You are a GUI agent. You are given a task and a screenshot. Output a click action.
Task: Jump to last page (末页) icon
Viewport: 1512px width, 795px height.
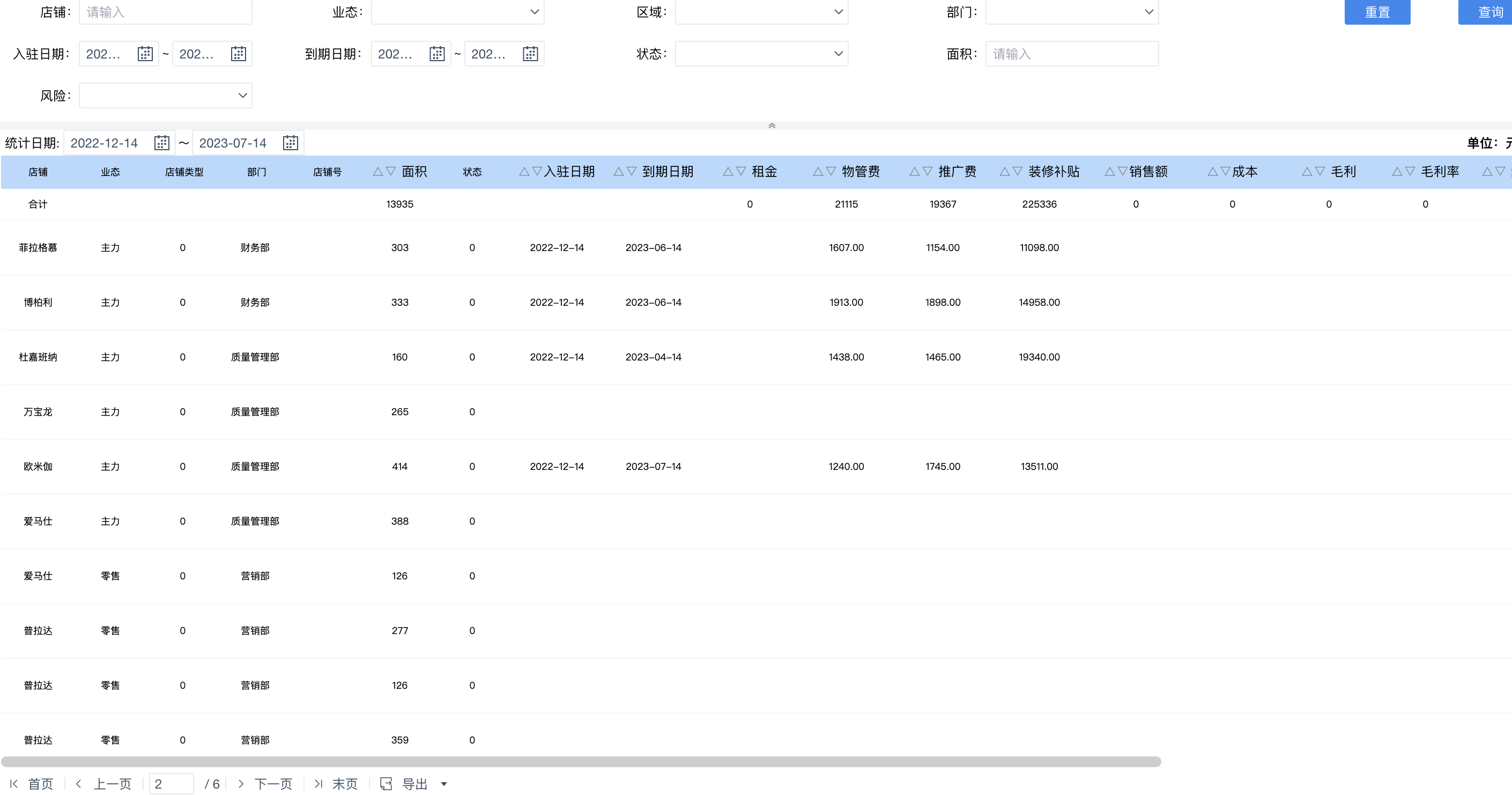318,784
